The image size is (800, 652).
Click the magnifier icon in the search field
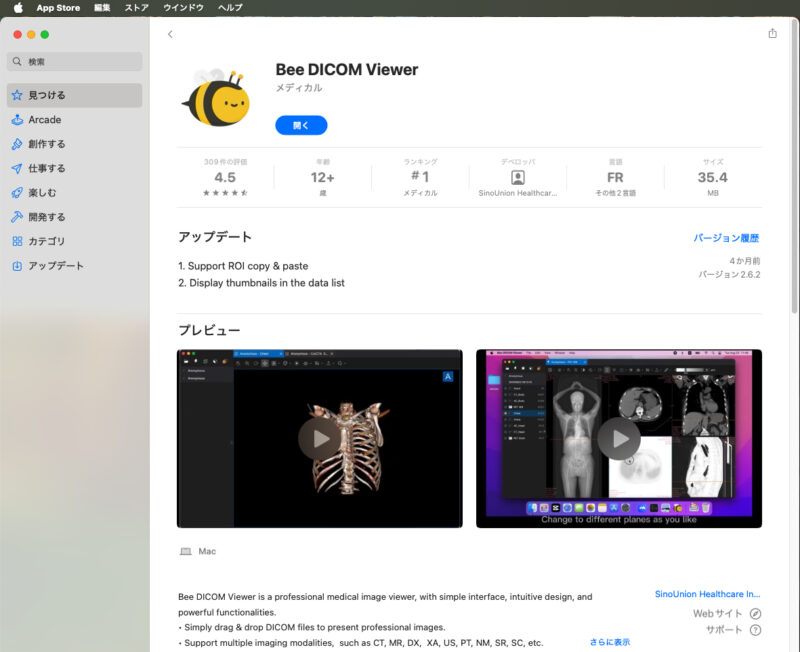point(17,62)
